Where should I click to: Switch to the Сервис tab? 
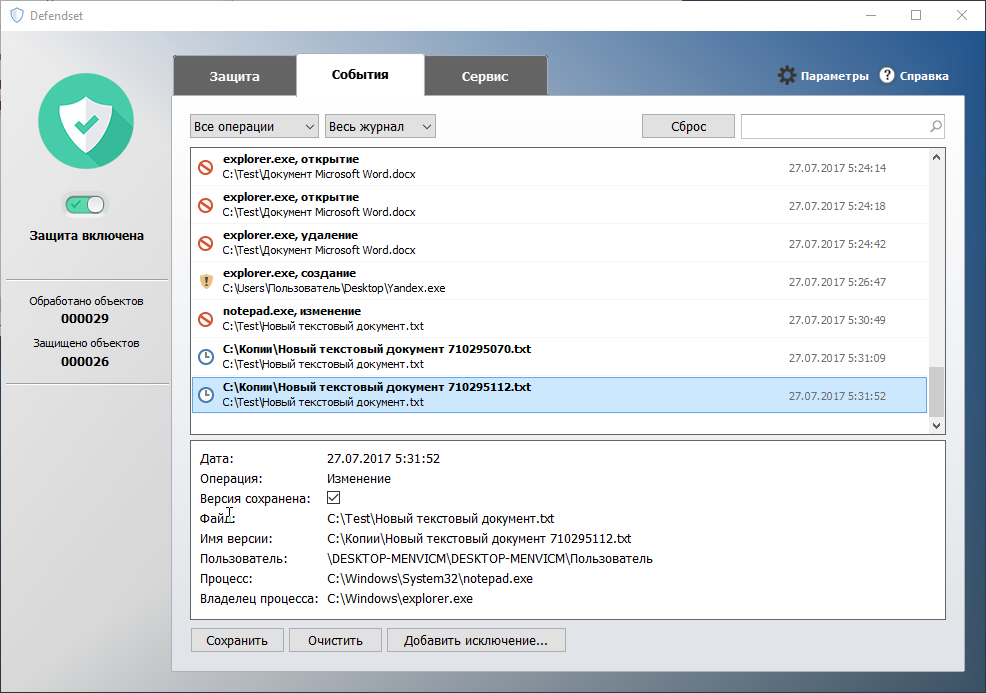tap(485, 76)
